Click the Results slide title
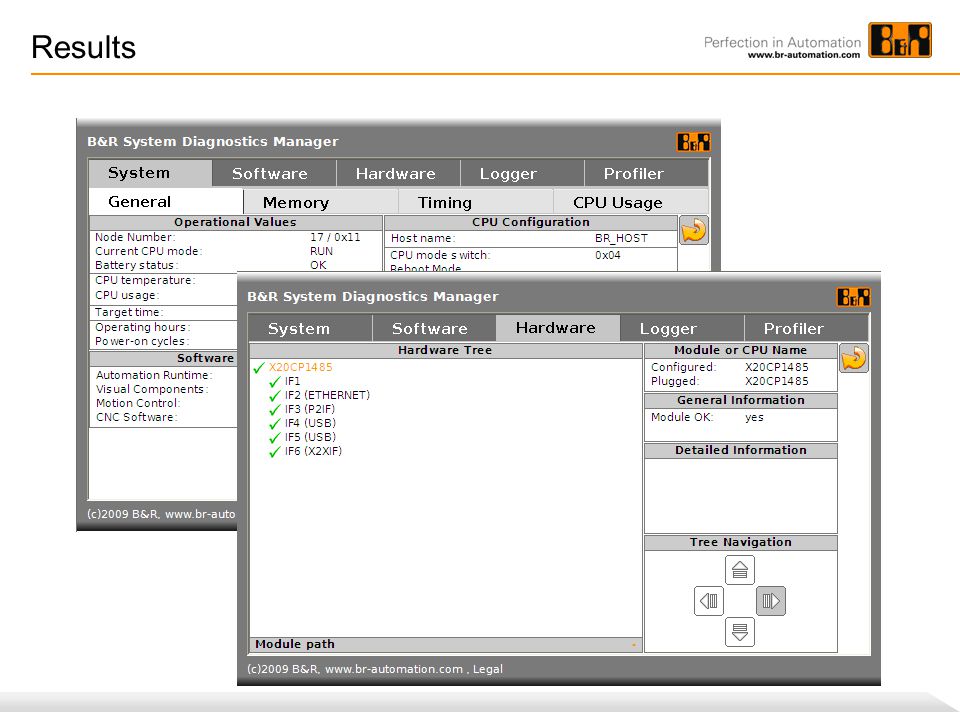This screenshot has width=960, height=720. 83,47
